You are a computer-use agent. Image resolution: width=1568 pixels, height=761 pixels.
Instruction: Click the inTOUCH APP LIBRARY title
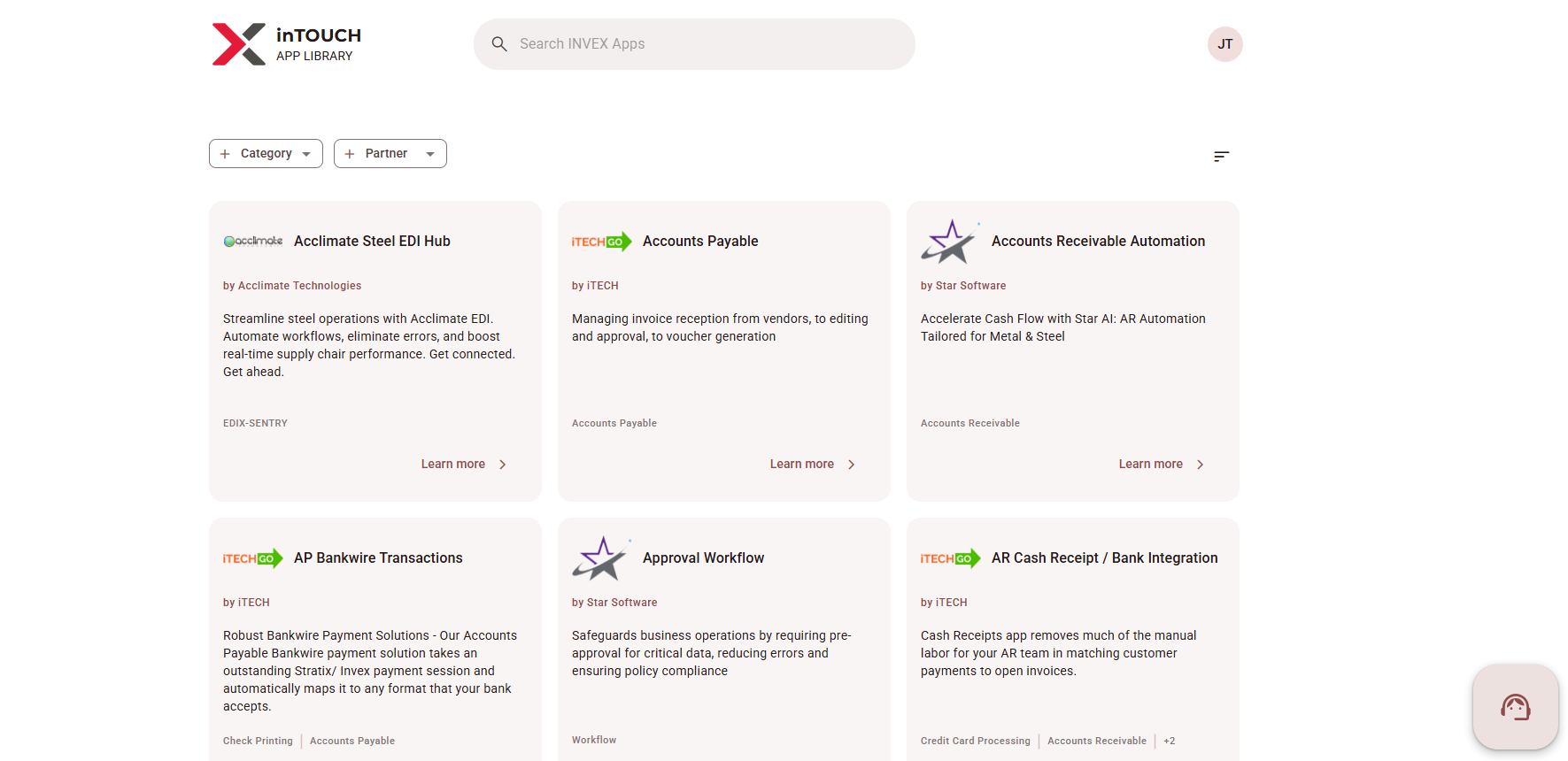tap(319, 44)
